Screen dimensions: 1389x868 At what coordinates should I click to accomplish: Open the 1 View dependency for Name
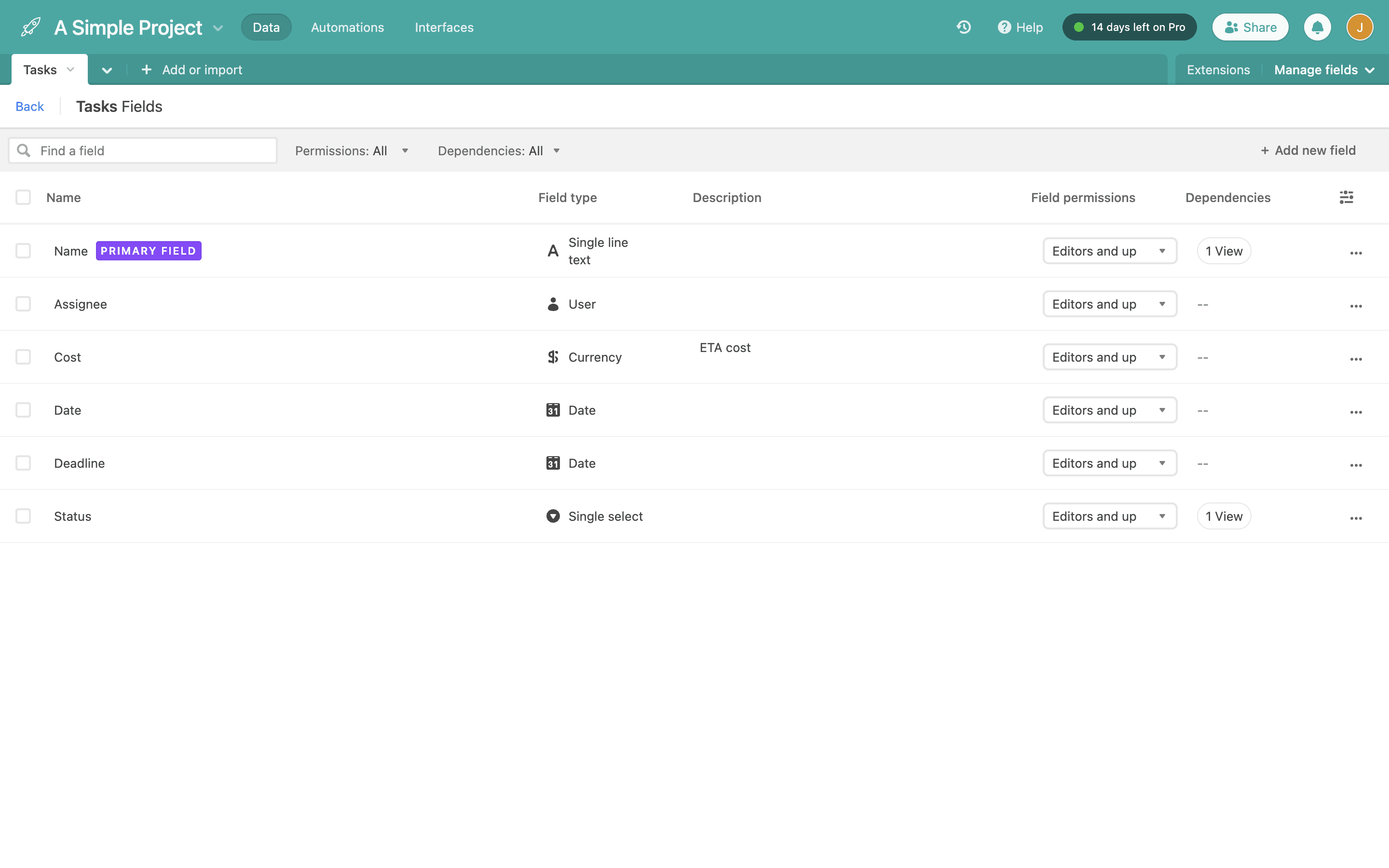(x=1224, y=251)
